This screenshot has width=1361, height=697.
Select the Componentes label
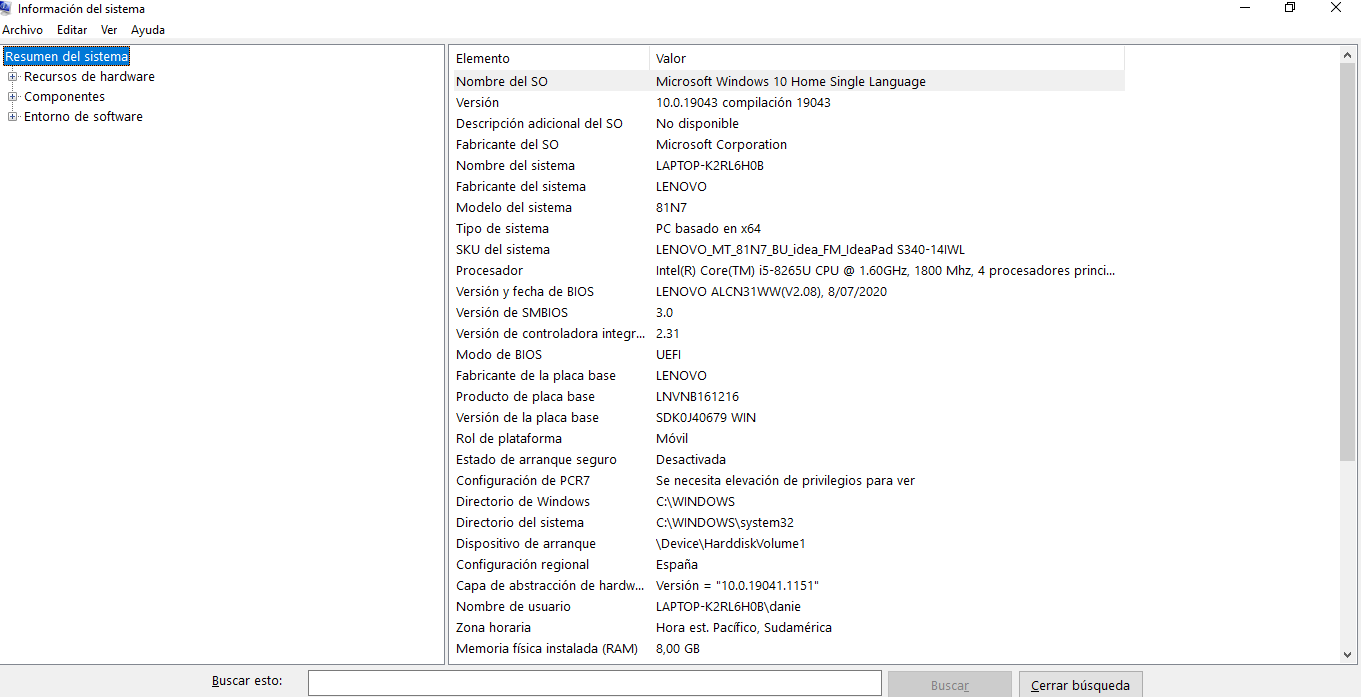click(x=64, y=97)
